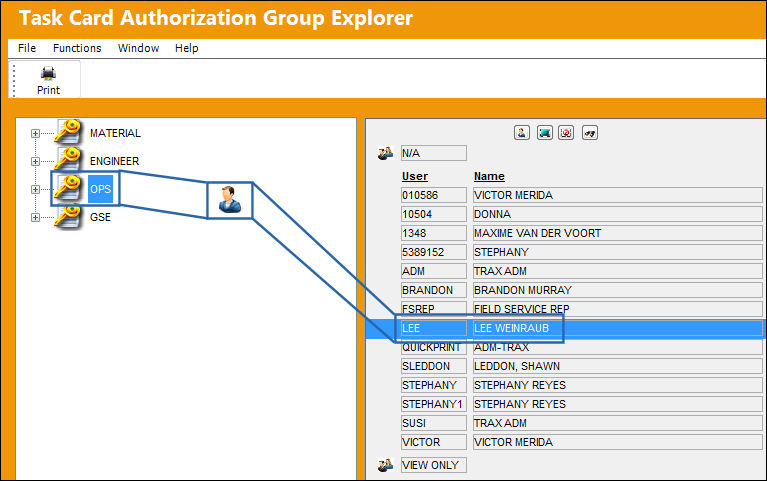767x481 pixels.
Task: Click the binoculars find icon button
Action: pos(590,133)
